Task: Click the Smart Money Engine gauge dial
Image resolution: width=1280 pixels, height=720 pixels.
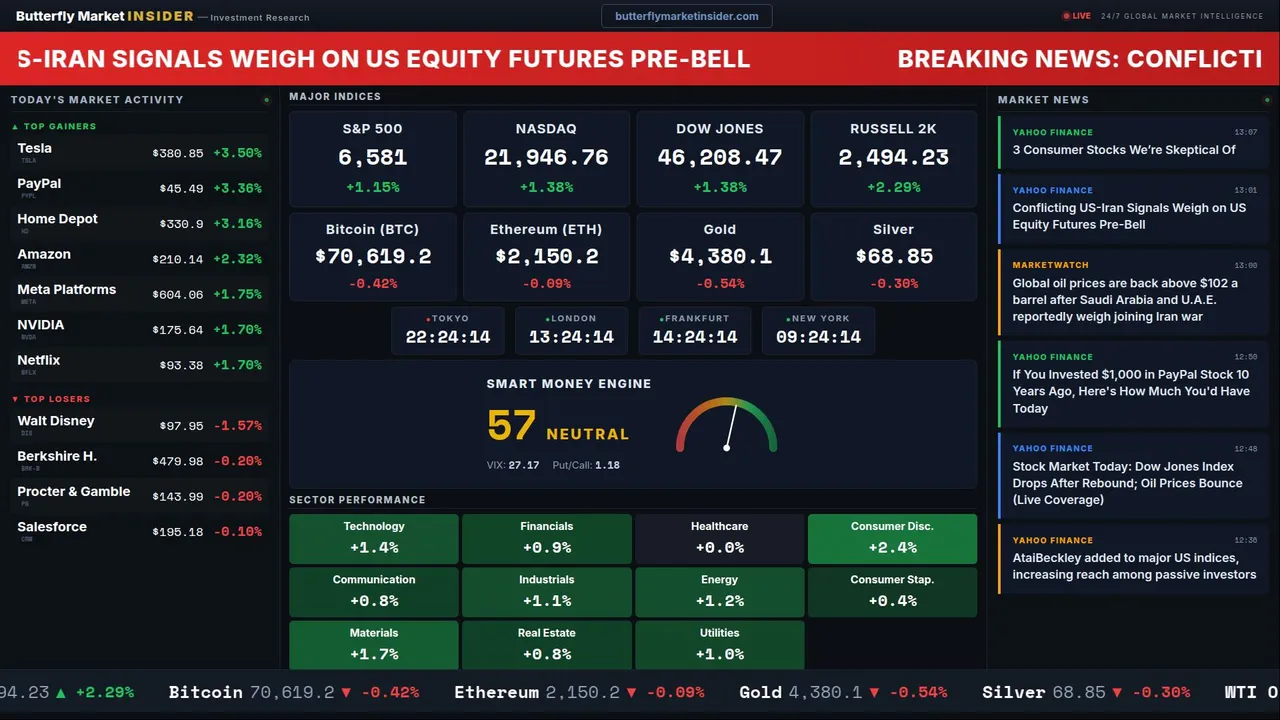Action: point(726,425)
